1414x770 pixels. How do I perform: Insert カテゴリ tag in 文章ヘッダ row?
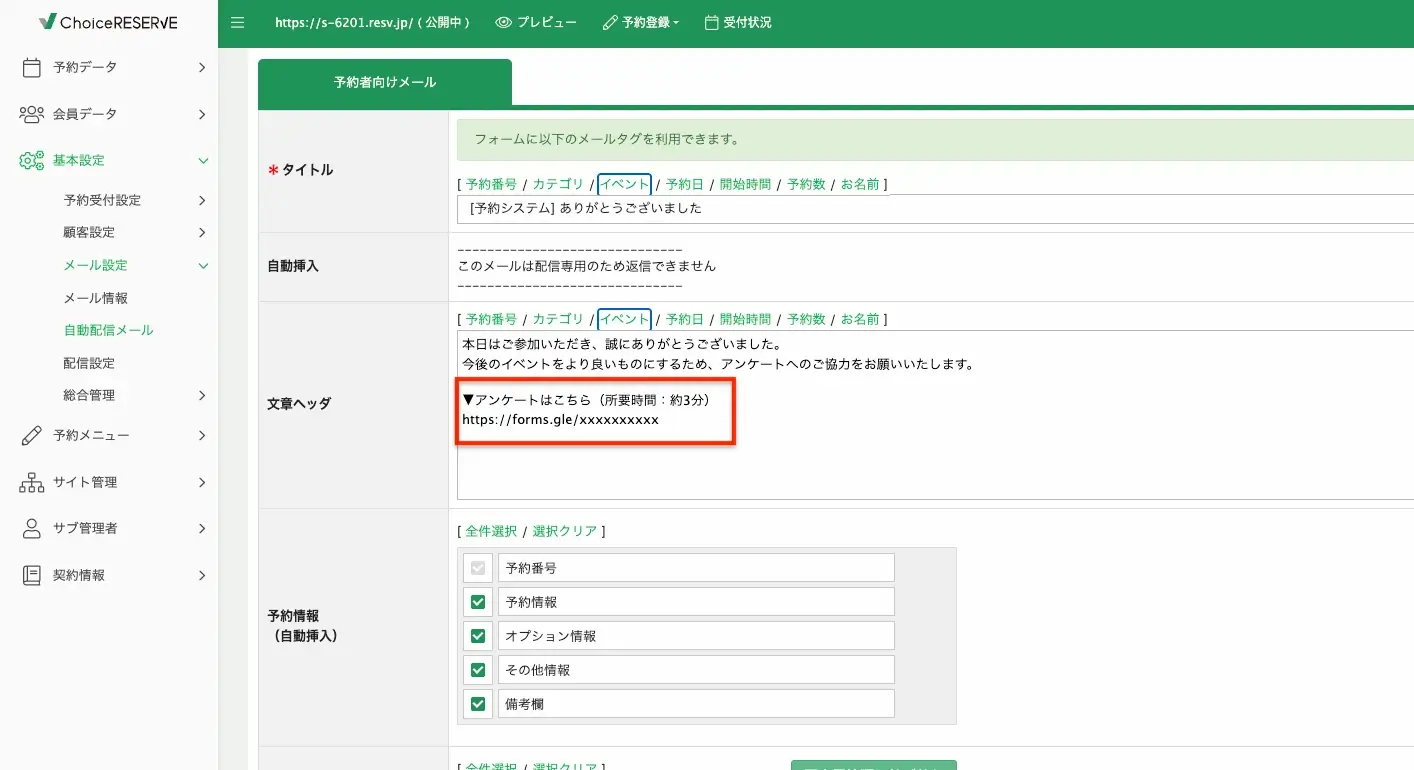(557, 319)
